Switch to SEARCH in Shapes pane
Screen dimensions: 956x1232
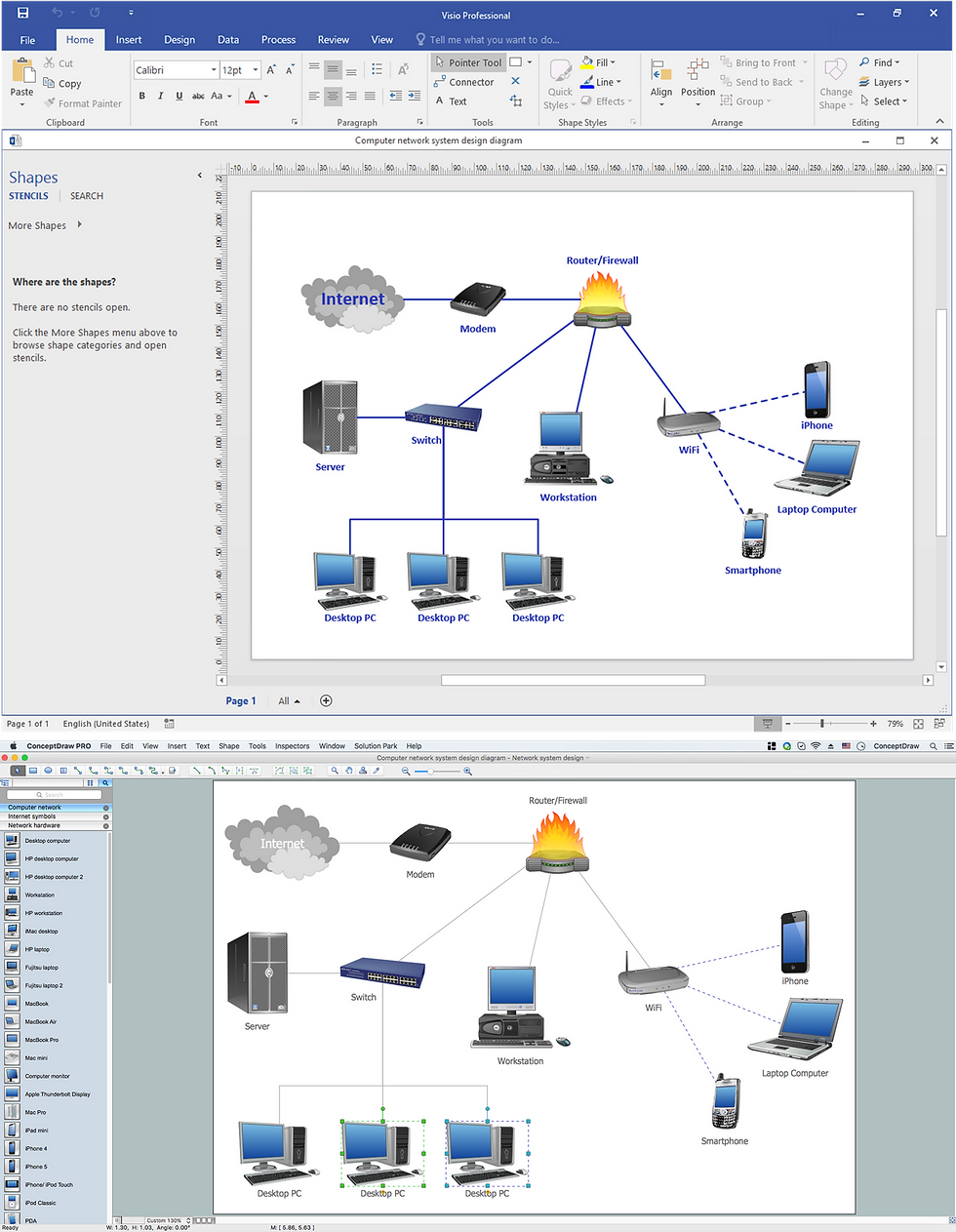pyautogui.click(x=86, y=196)
